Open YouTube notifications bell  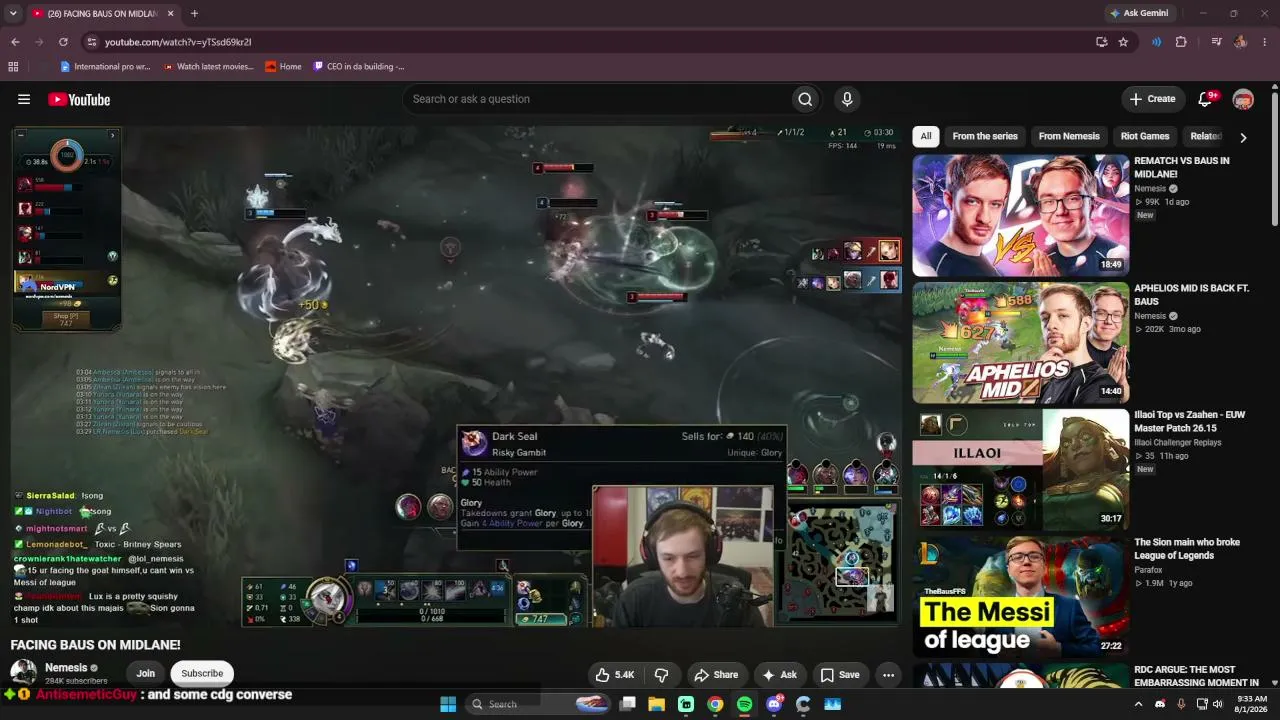[x=1205, y=99]
